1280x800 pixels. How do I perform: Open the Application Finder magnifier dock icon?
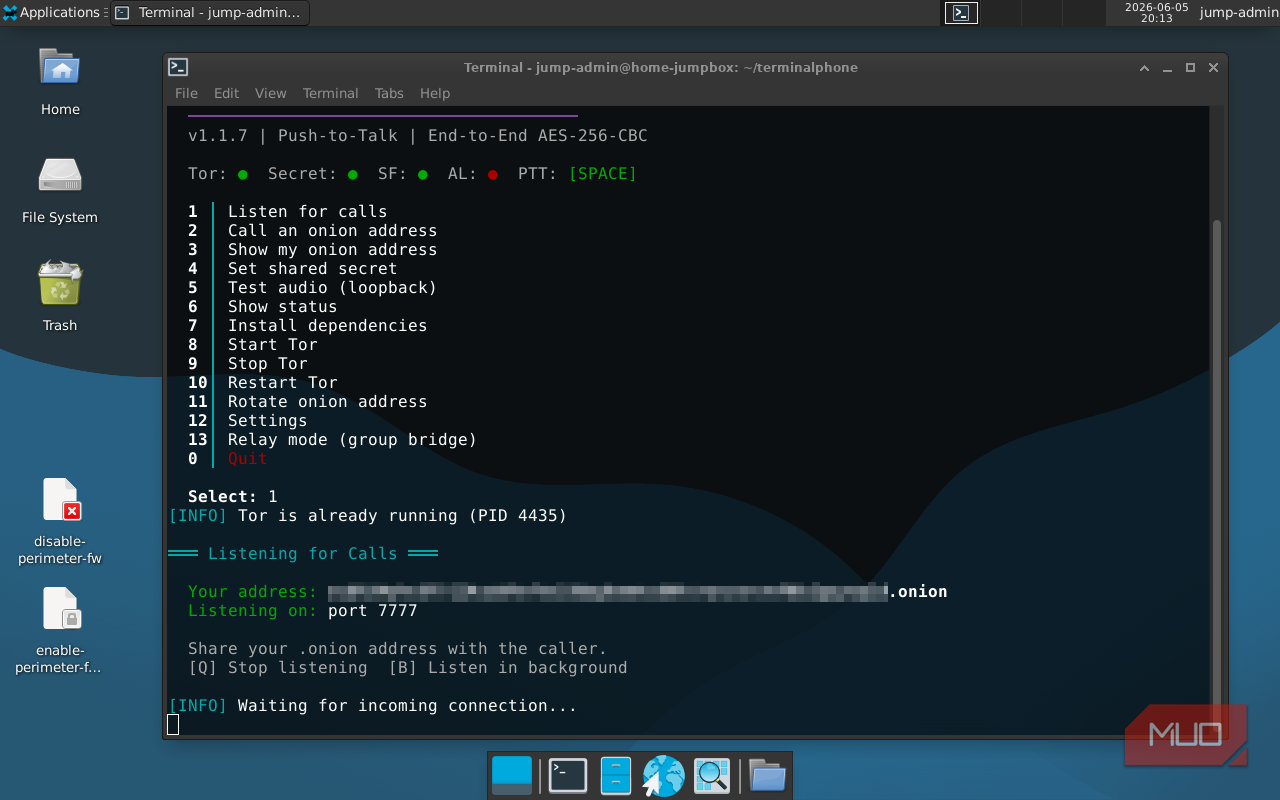click(x=712, y=775)
